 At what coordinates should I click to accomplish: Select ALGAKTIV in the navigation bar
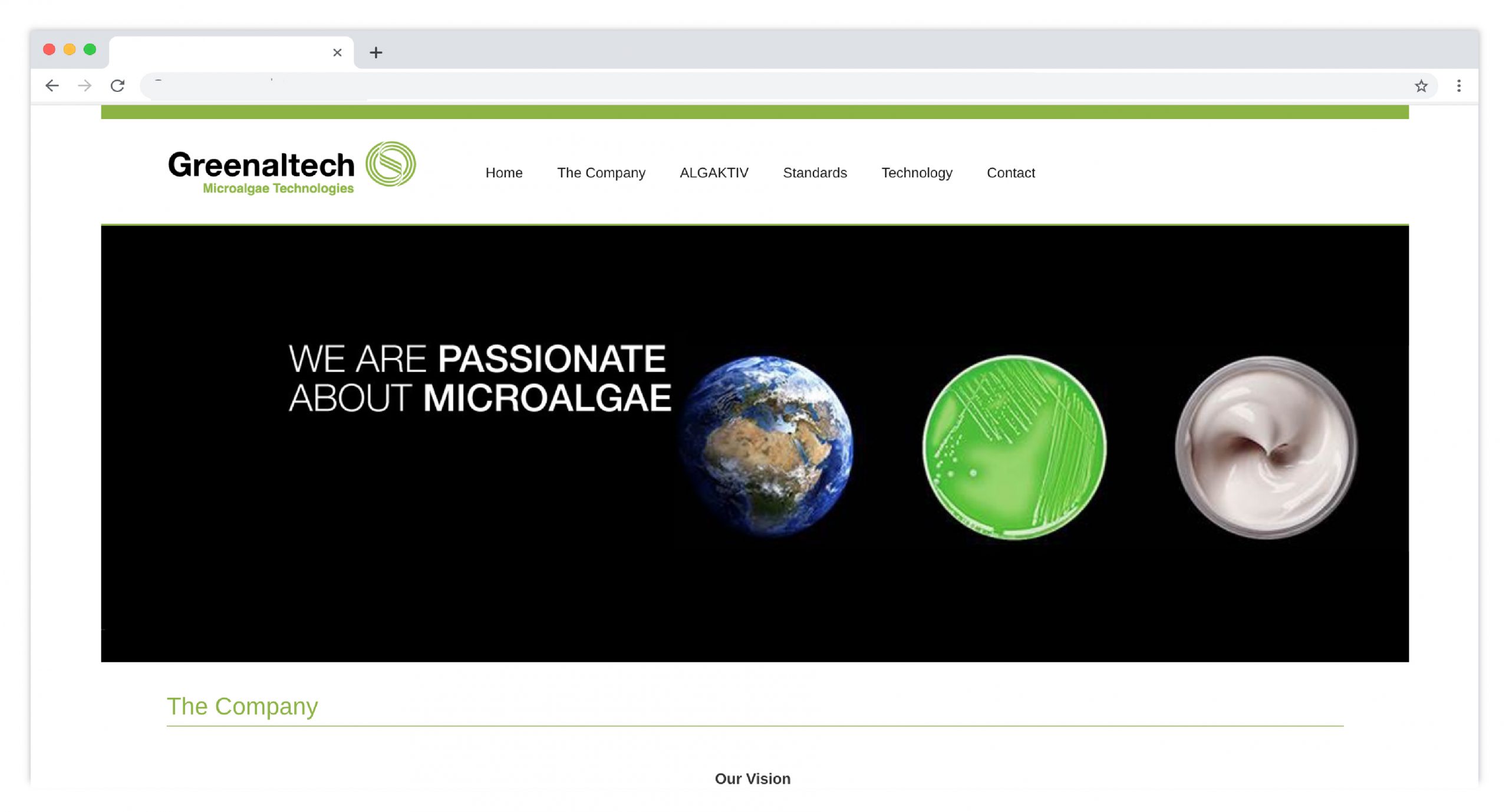click(x=713, y=173)
